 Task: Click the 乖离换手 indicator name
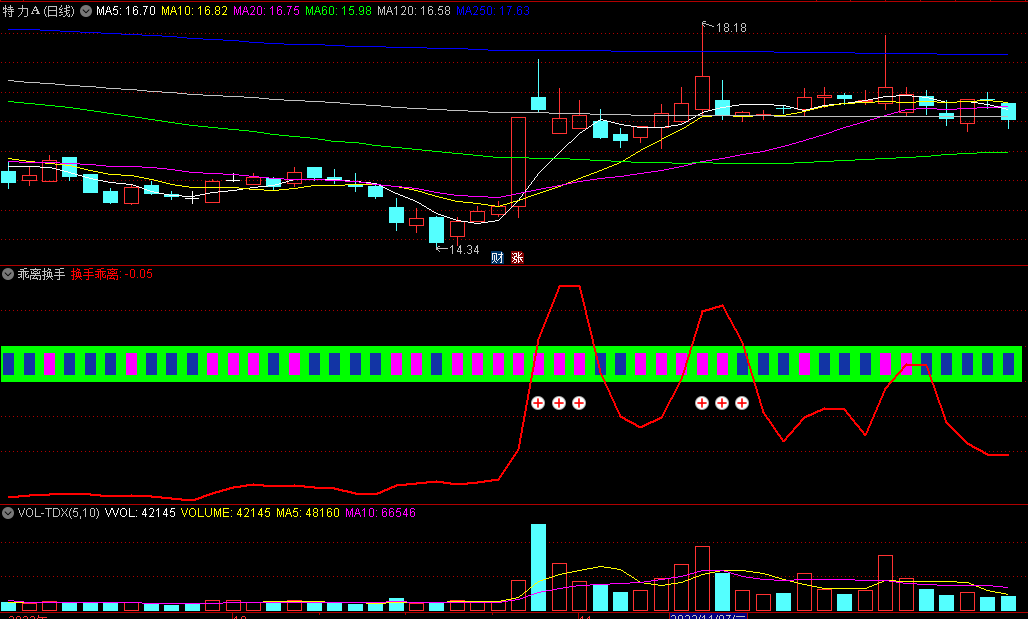[41, 274]
